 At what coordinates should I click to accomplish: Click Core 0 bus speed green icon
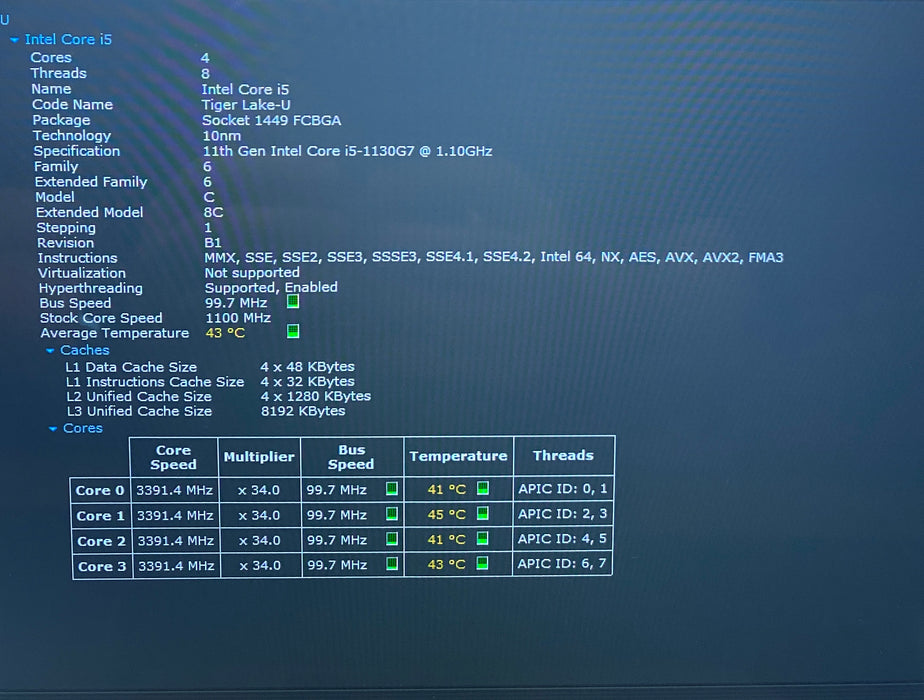(x=392, y=488)
